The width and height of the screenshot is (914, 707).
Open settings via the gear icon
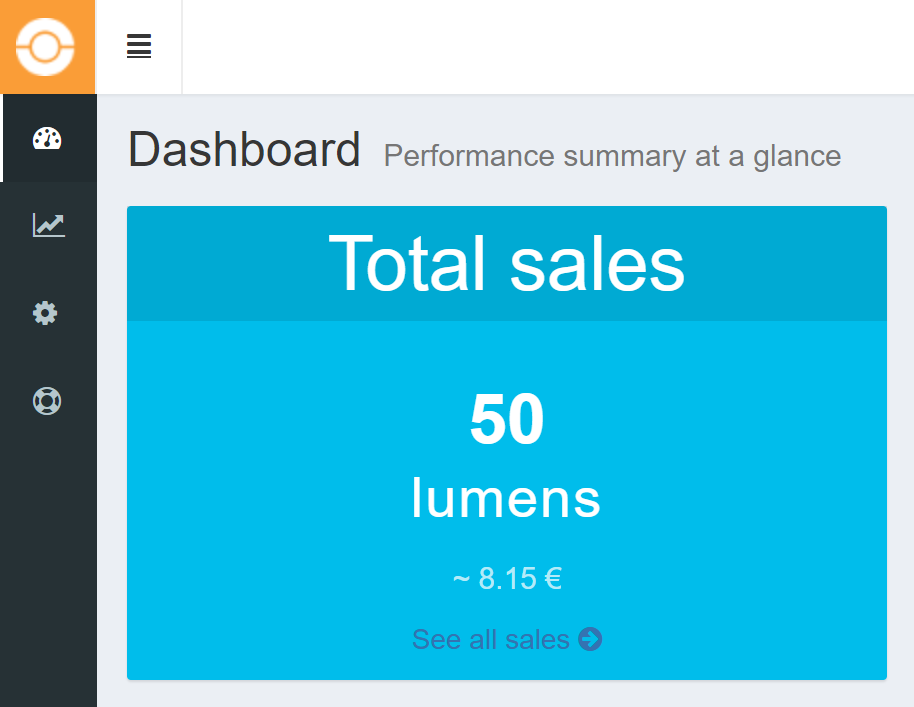pyautogui.click(x=45, y=313)
